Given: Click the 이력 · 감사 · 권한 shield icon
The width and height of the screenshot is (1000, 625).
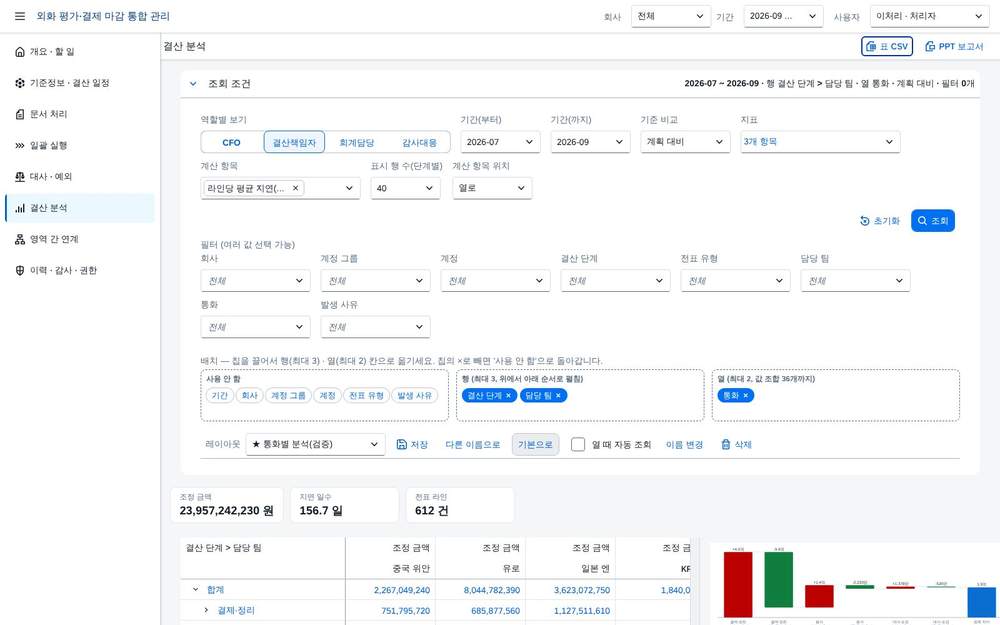Looking at the screenshot, I should pyautogui.click(x=20, y=270).
